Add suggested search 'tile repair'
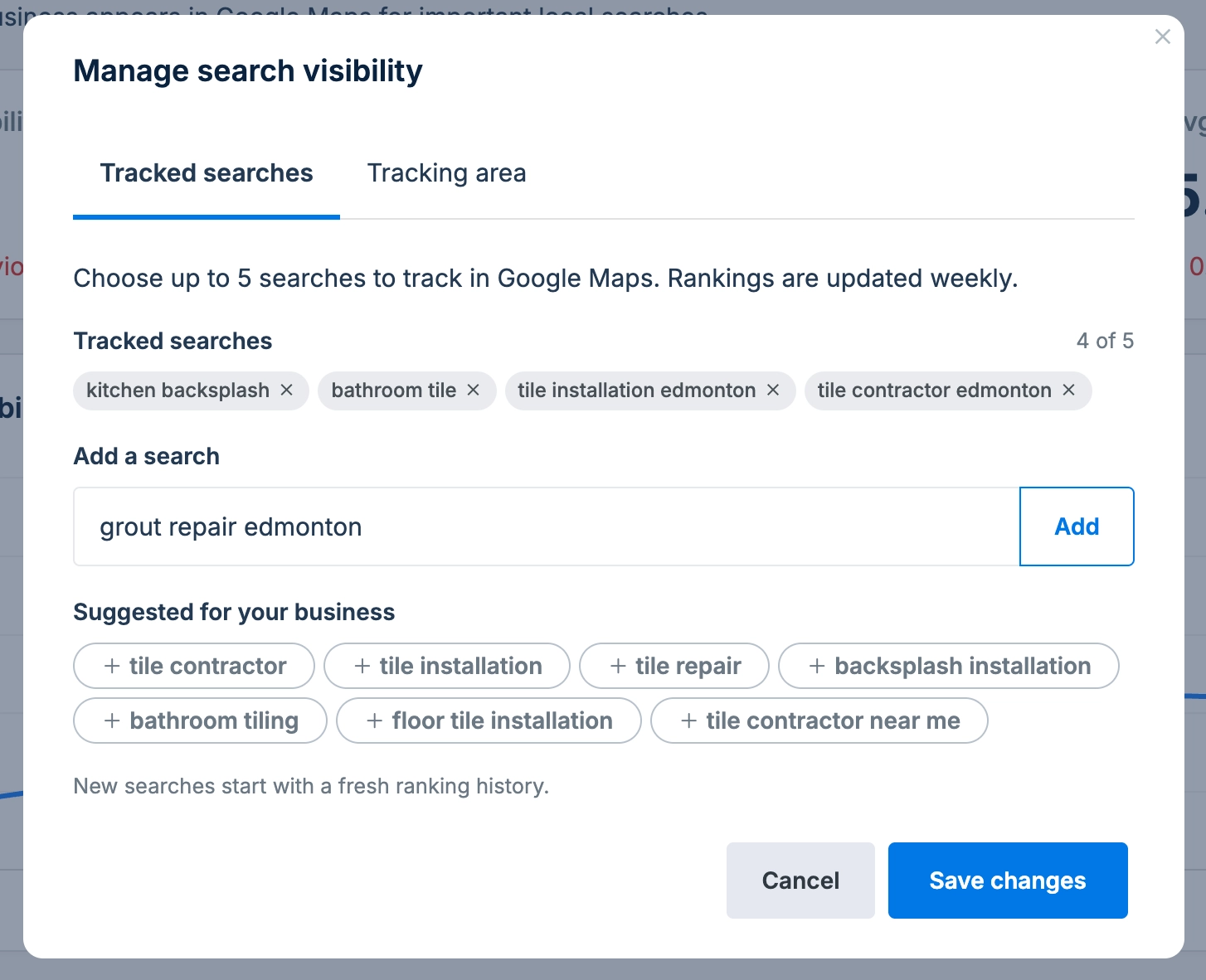Viewport: 1206px width, 980px height. [x=674, y=666]
